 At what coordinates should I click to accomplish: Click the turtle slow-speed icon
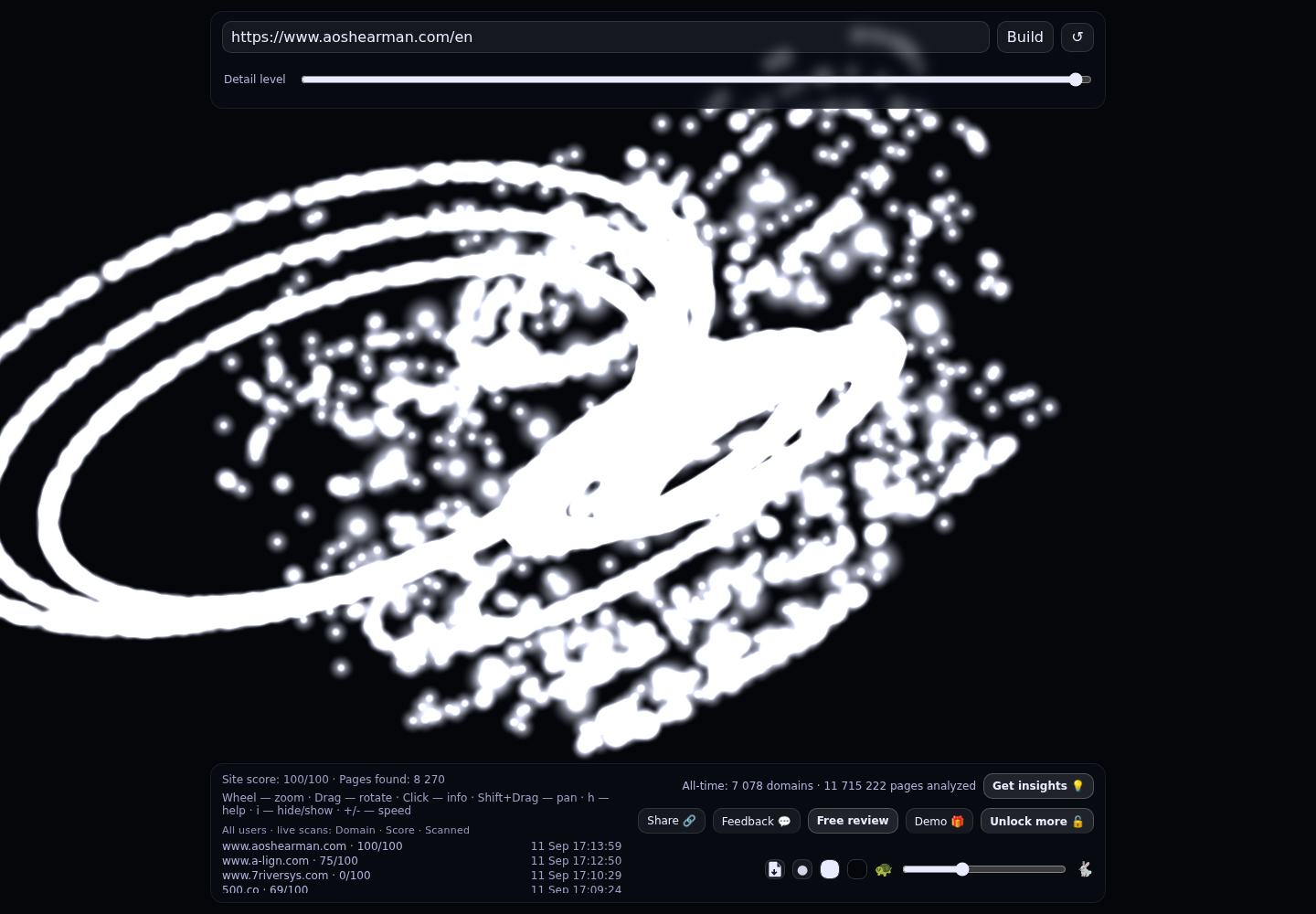tap(883, 869)
